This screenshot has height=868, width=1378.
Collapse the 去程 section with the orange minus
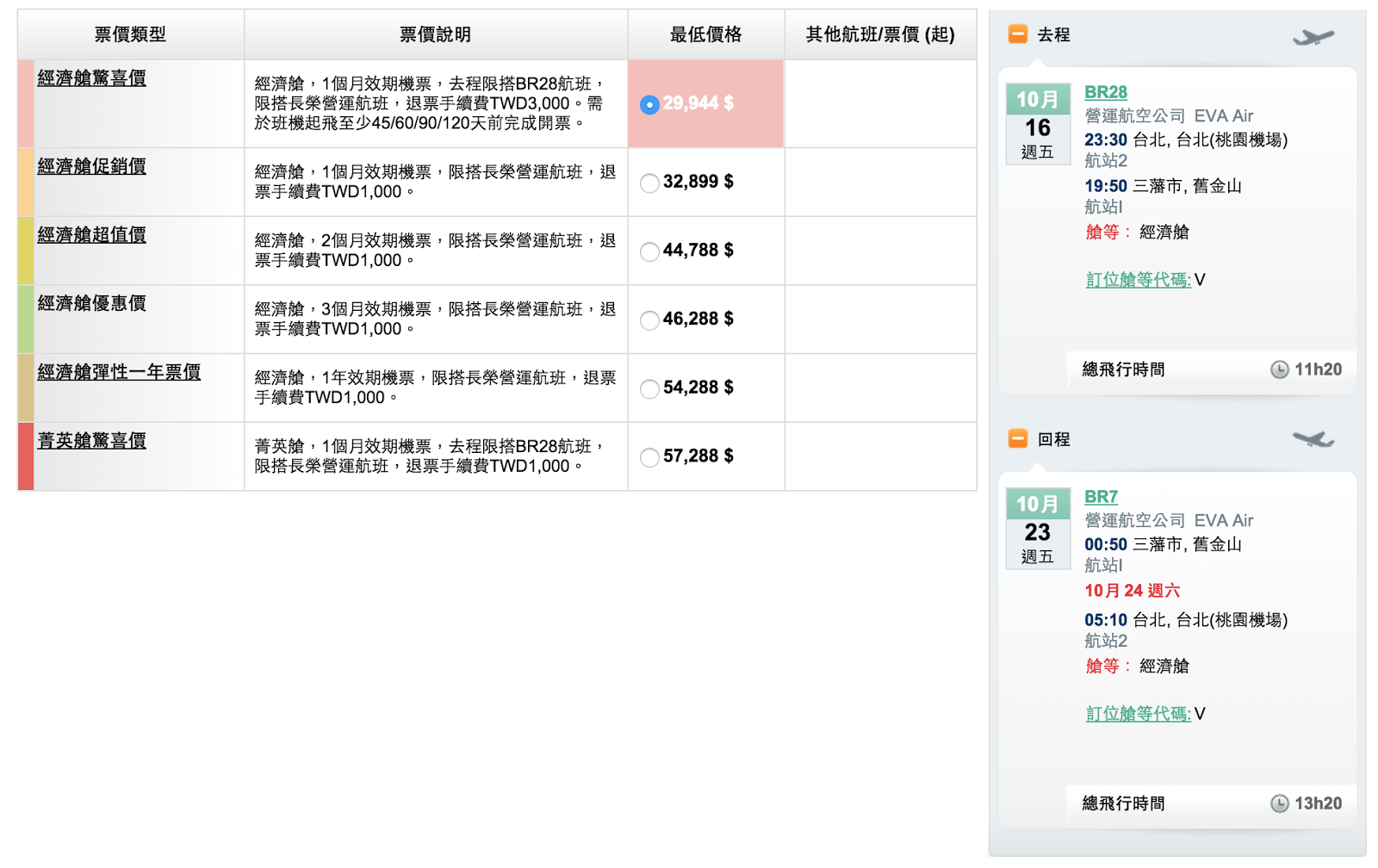[x=1017, y=35]
